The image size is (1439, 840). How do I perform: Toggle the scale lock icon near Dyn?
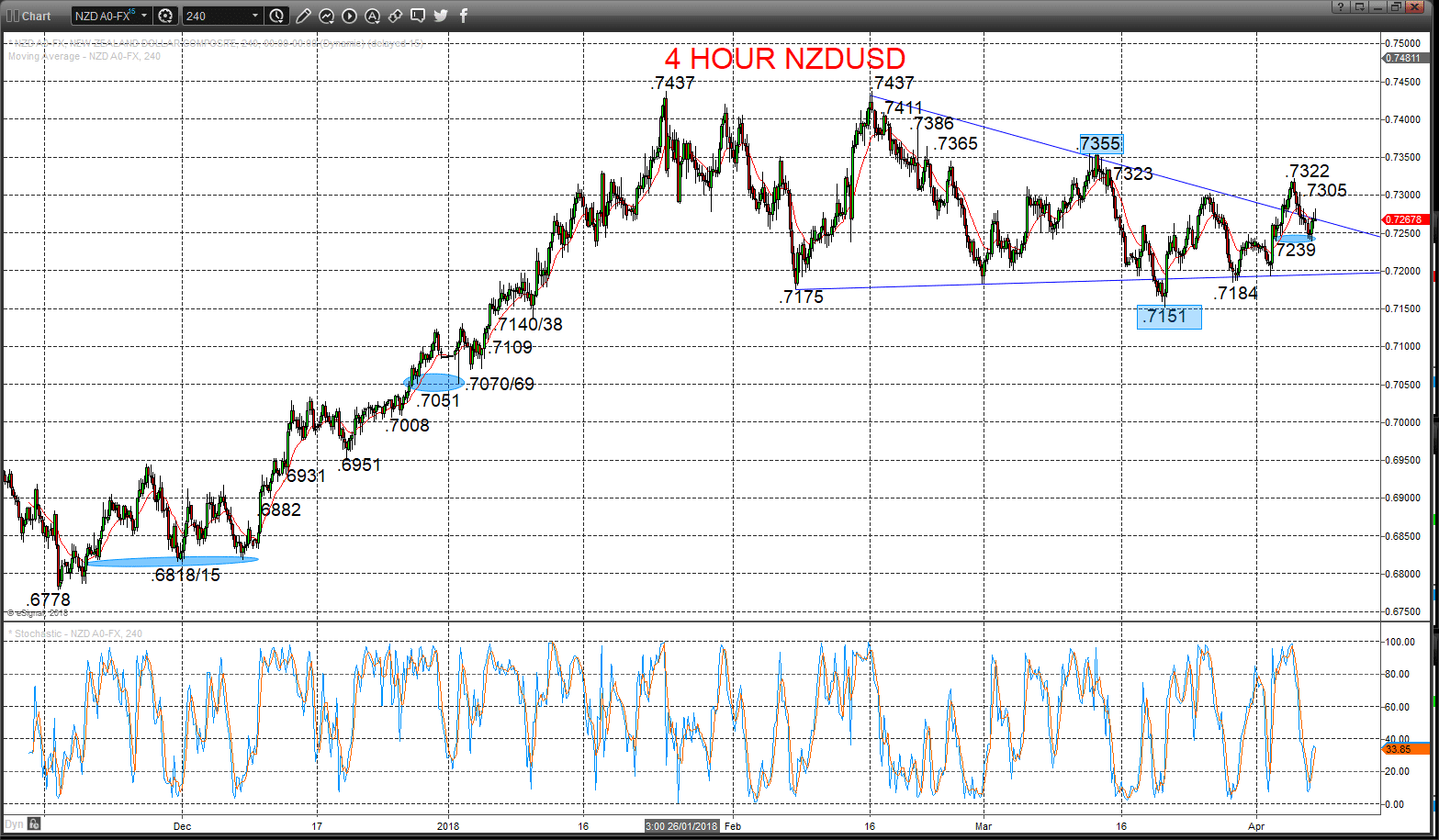coord(34,824)
